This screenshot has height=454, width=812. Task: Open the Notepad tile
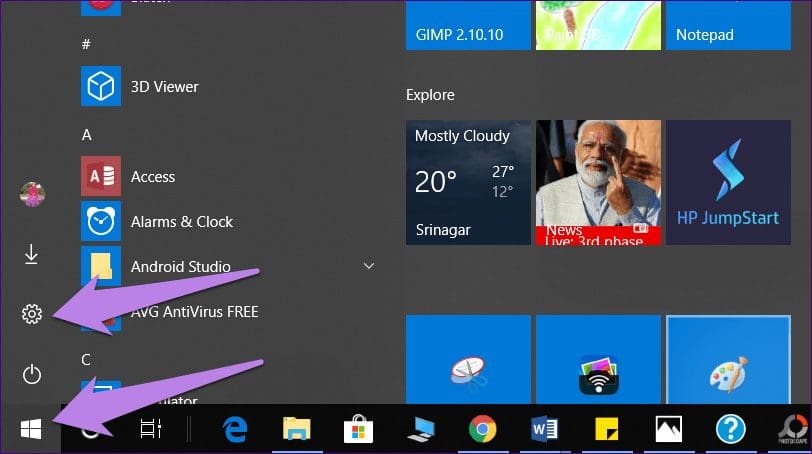click(x=728, y=25)
